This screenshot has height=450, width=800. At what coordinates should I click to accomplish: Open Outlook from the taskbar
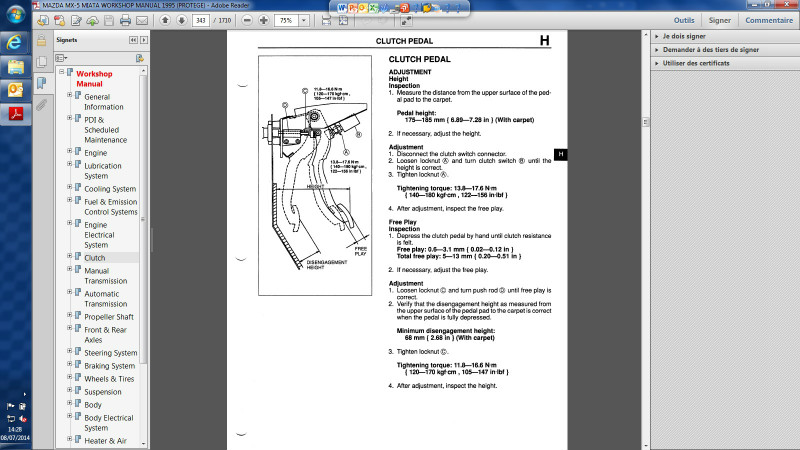[x=15, y=90]
